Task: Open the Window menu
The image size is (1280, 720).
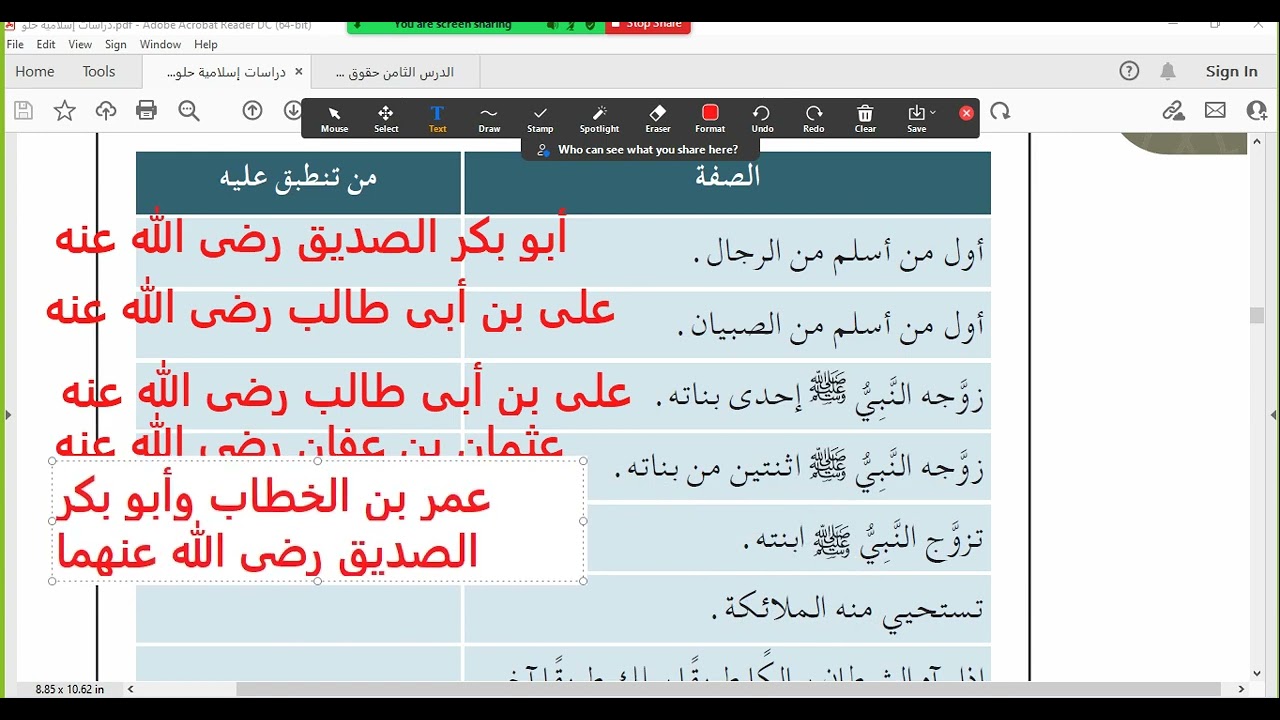Action: (160, 45)
